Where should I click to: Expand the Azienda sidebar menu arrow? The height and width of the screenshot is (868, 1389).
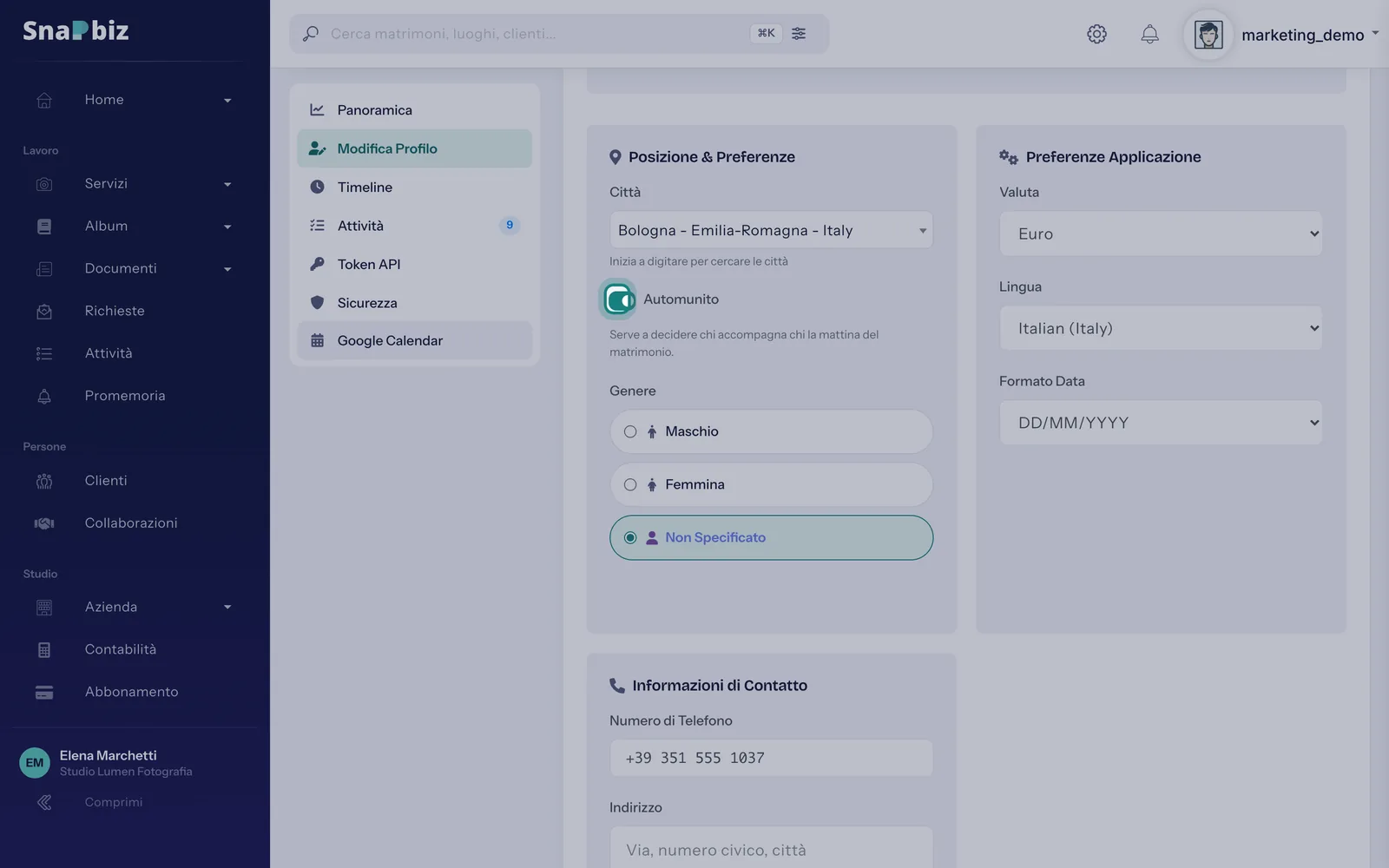227,607
